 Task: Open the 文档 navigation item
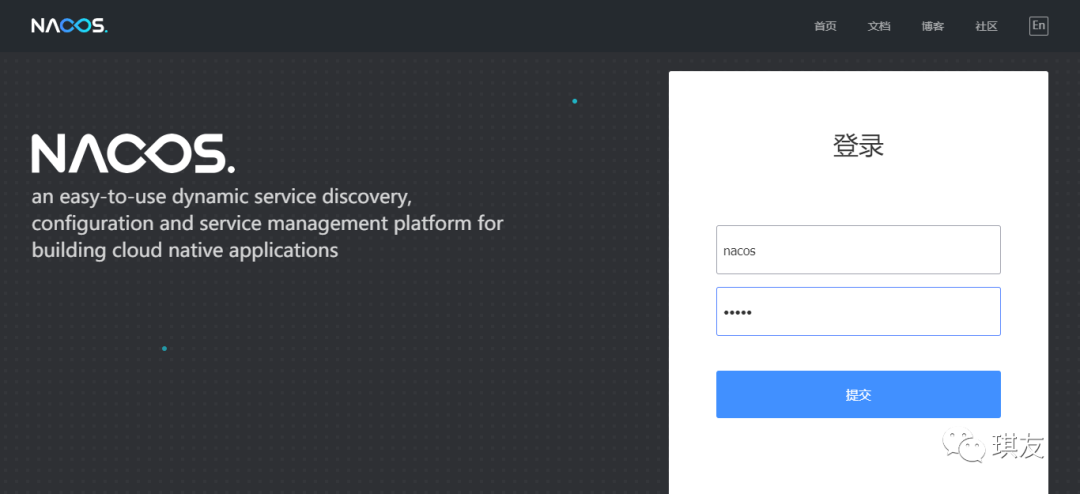tap(879, 27)
